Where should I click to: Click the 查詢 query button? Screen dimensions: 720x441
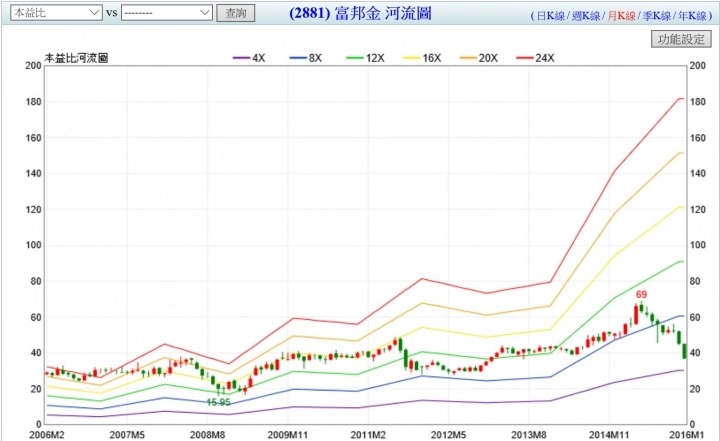click(x=236, y=13)
